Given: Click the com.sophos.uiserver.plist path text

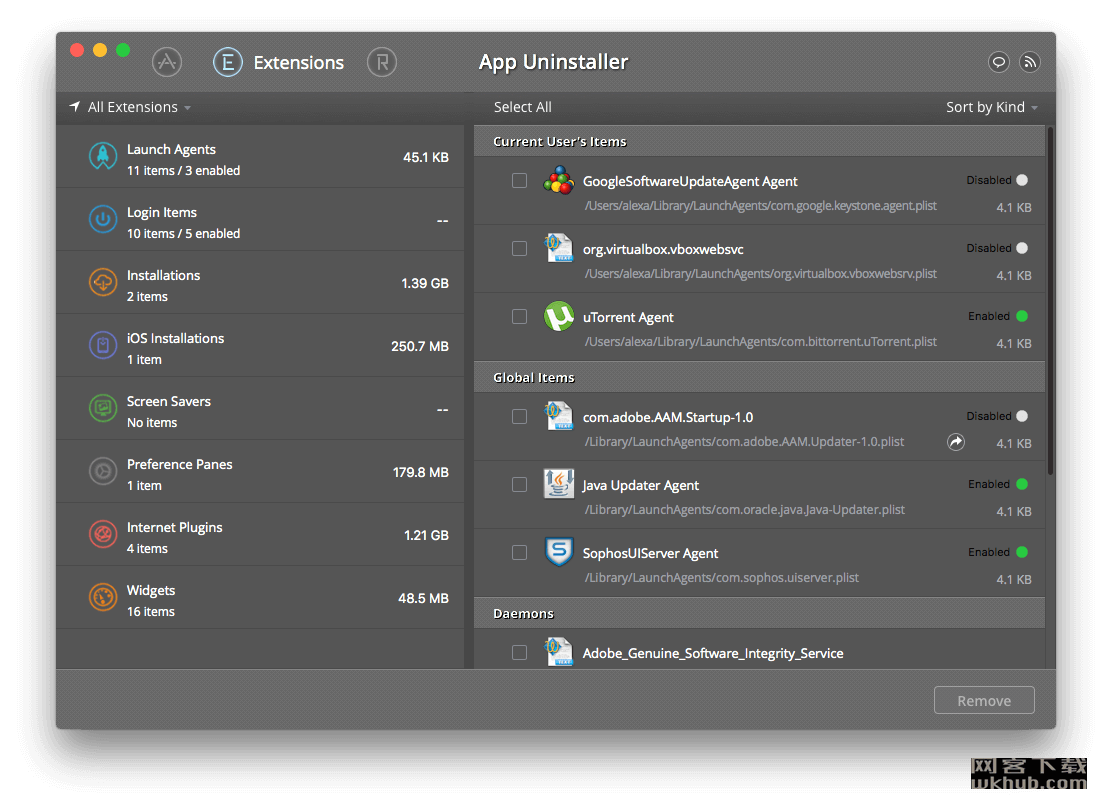Looking at the screenshot, I should pos(721,579).
